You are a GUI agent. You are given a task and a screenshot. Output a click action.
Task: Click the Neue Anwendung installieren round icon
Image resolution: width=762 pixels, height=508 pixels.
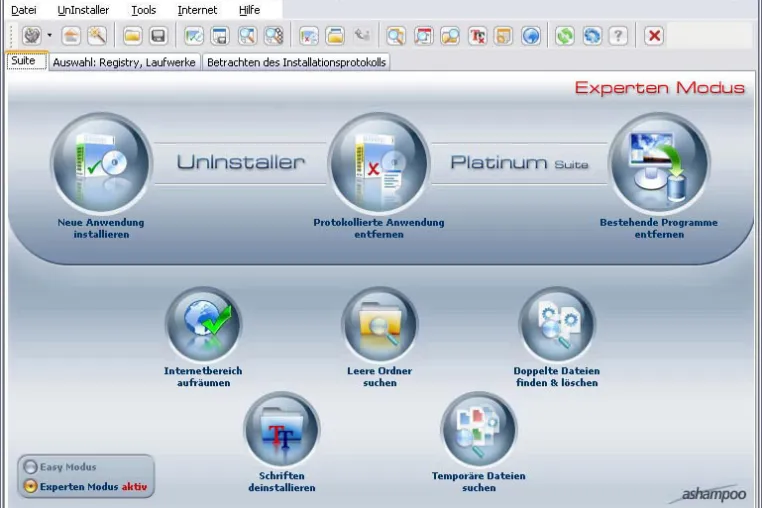101,163
